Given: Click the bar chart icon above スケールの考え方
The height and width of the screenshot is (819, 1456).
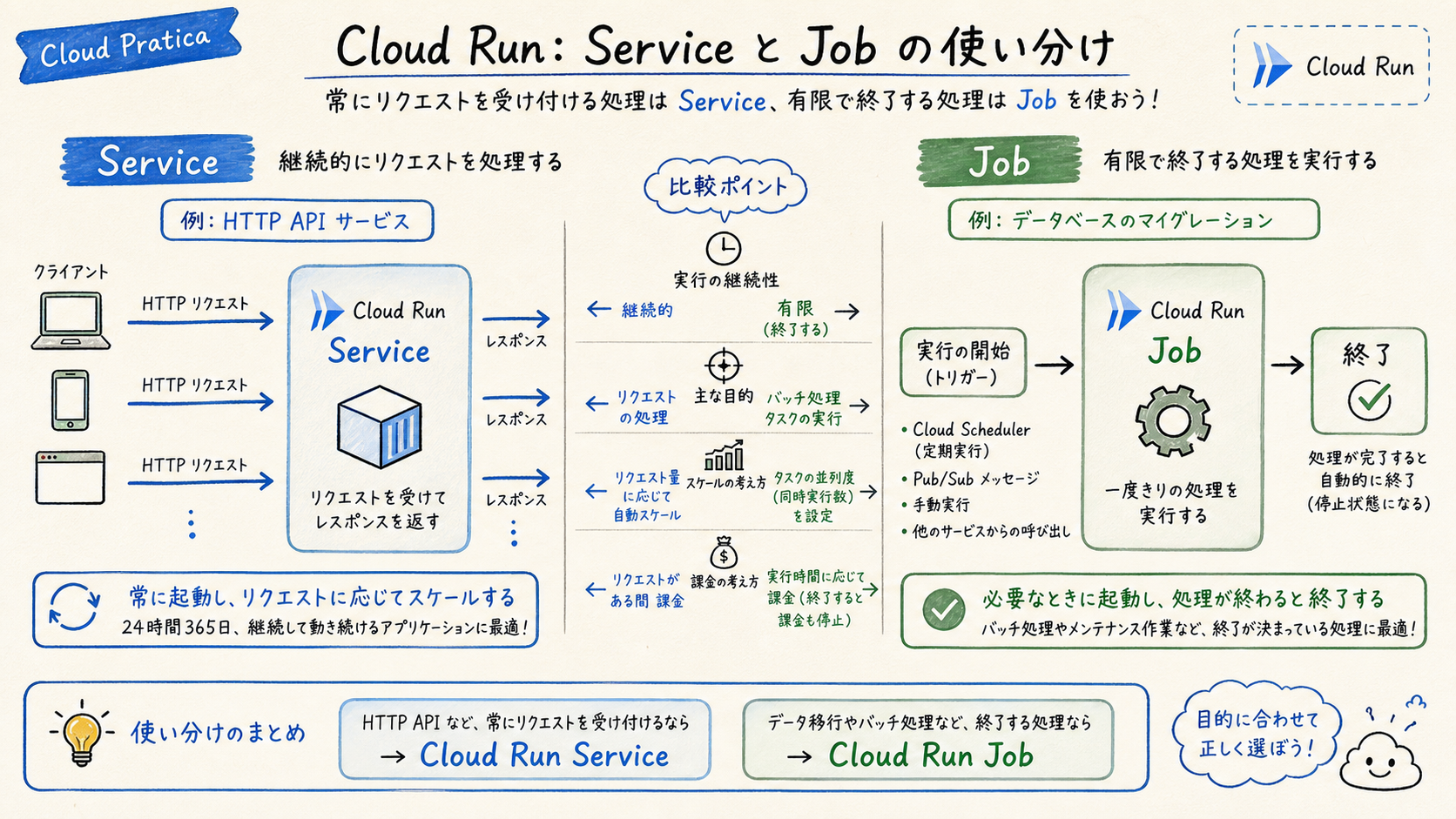Looking at the screenshot, I should click(724, 455).
